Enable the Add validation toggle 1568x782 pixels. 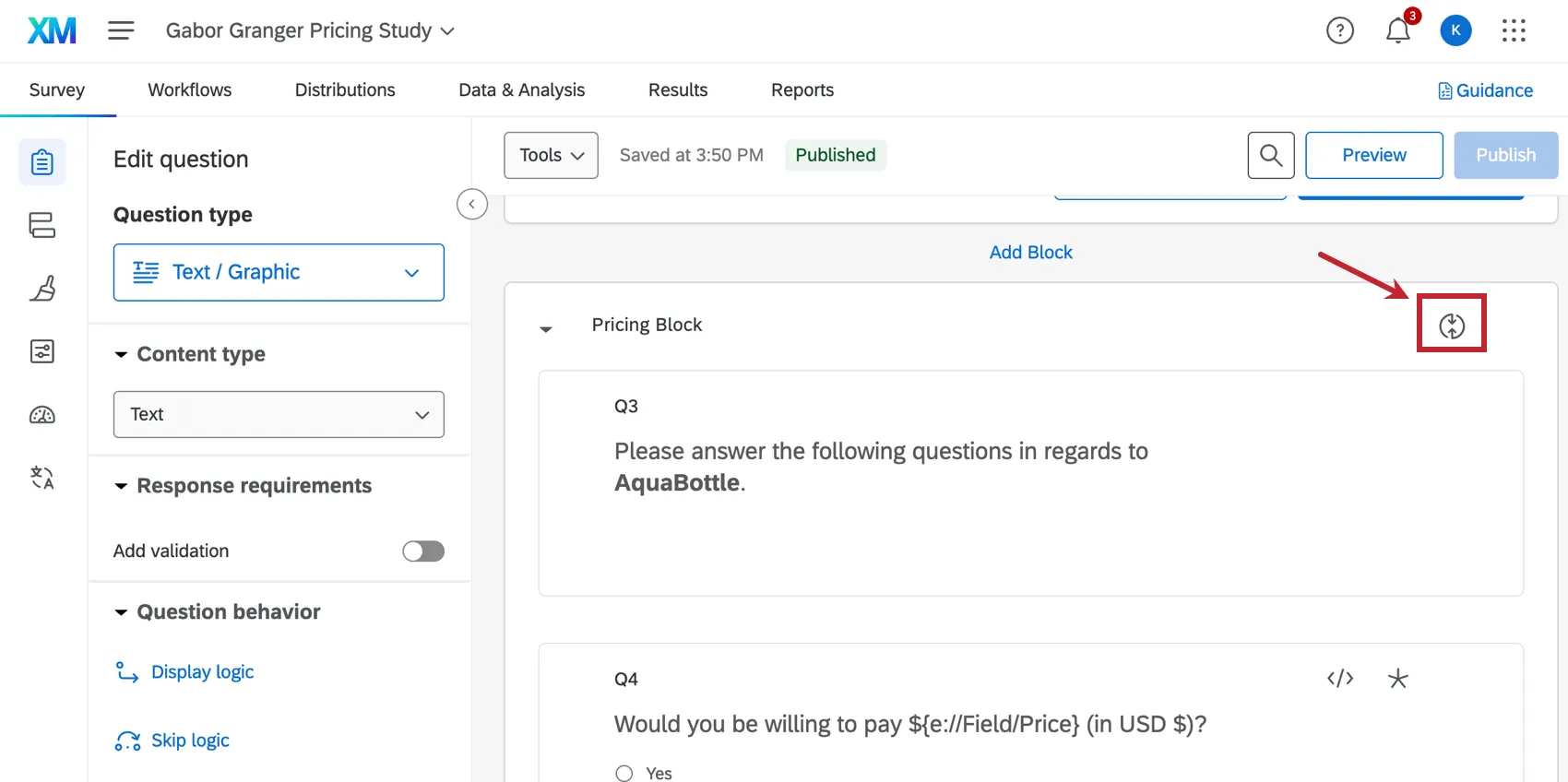pos(423,551)
